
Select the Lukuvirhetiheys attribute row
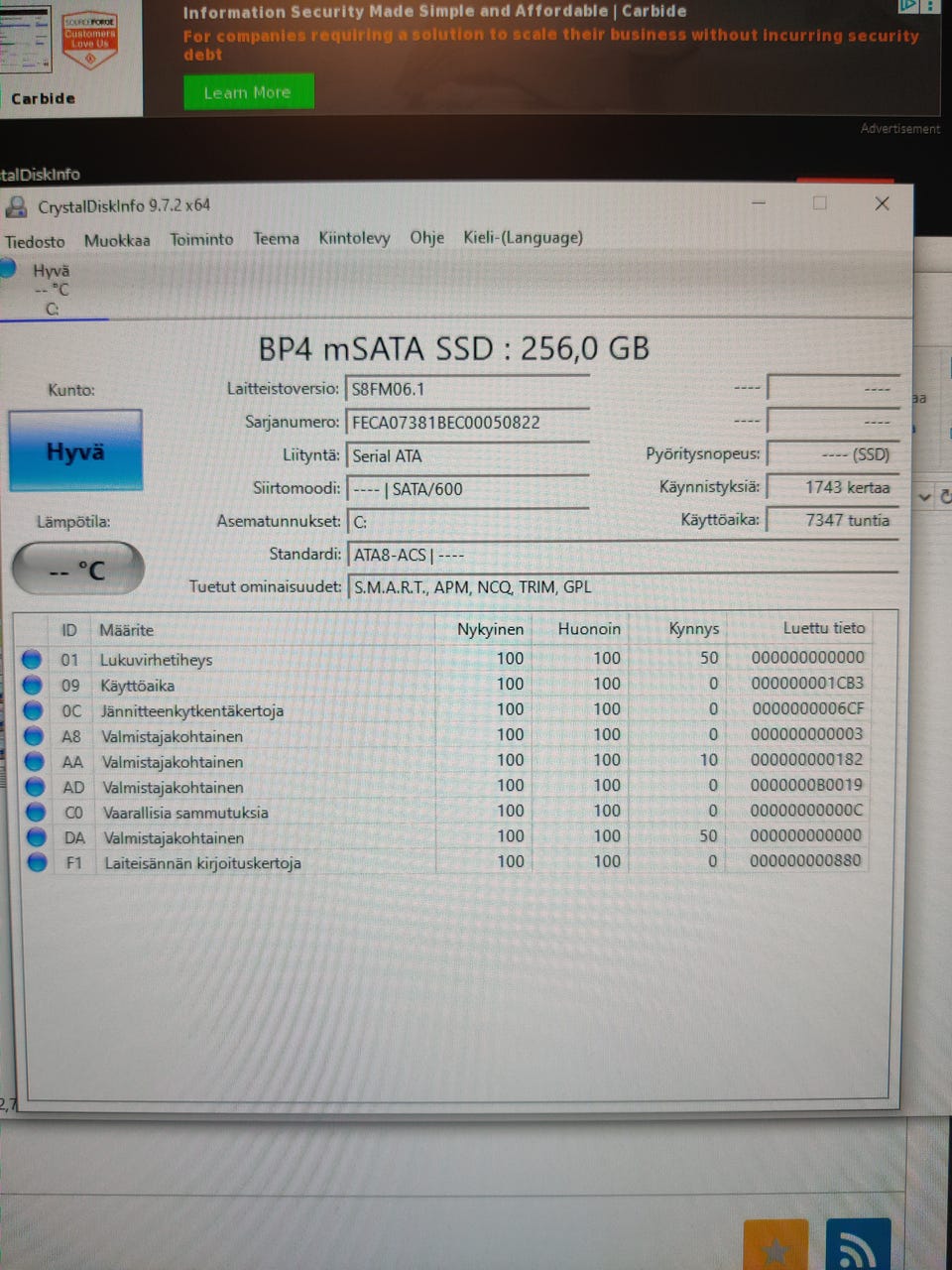point(442,658)
